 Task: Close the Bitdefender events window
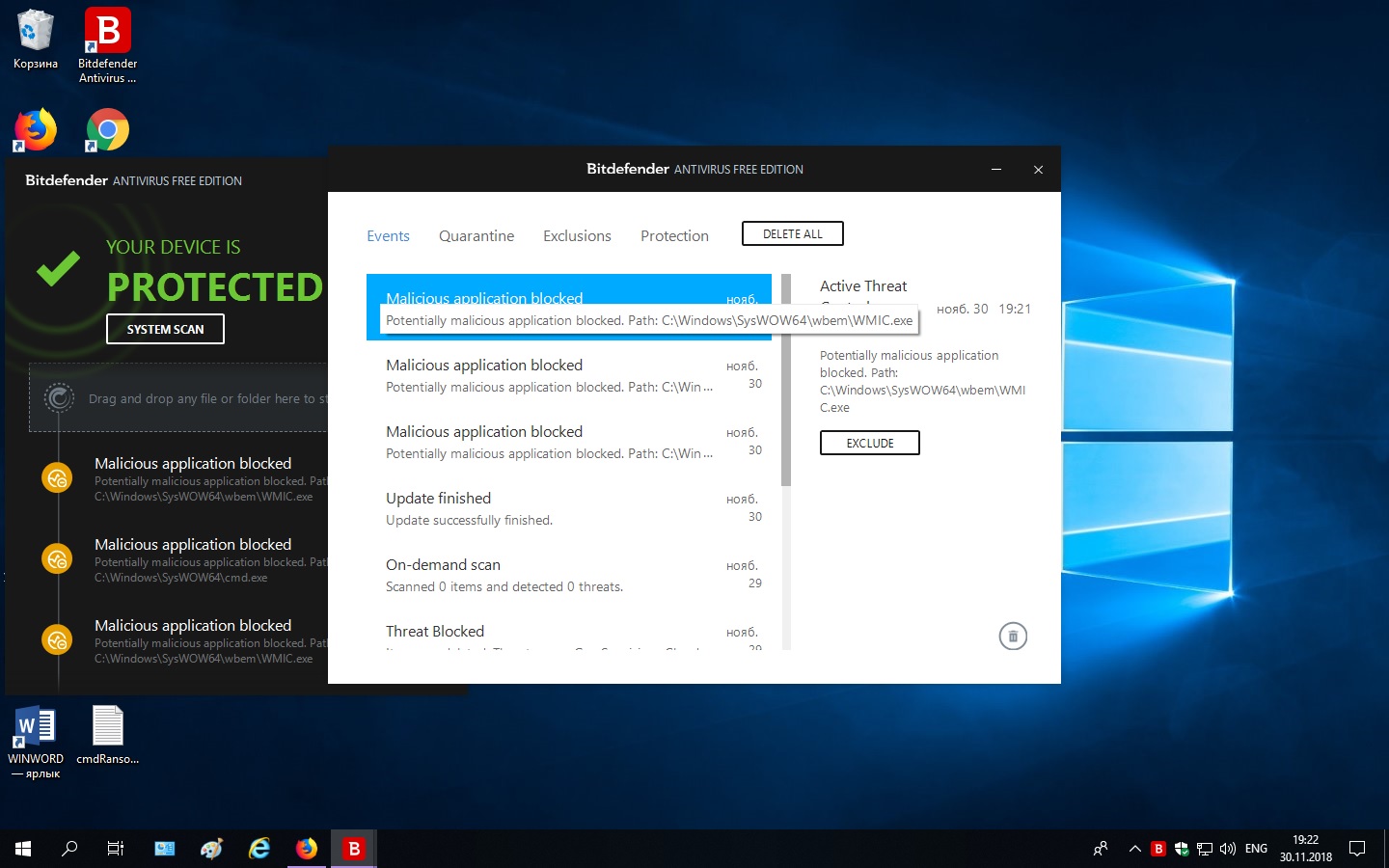pos(1038,169)
